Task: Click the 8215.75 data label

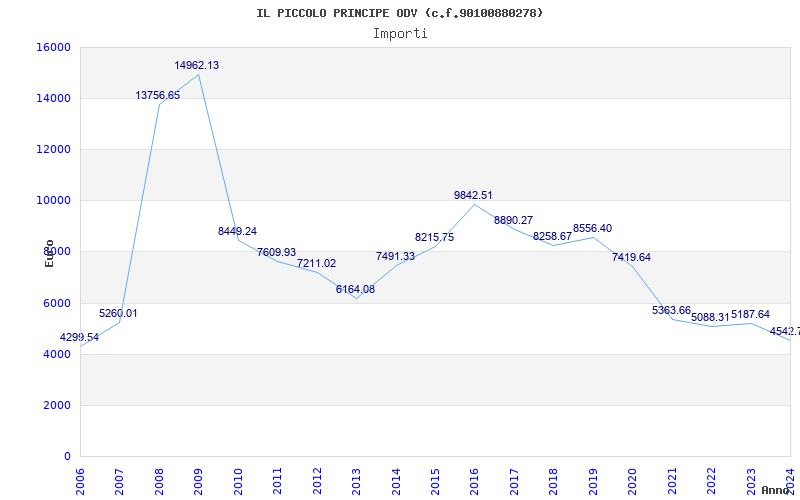Action: [434, 237]
